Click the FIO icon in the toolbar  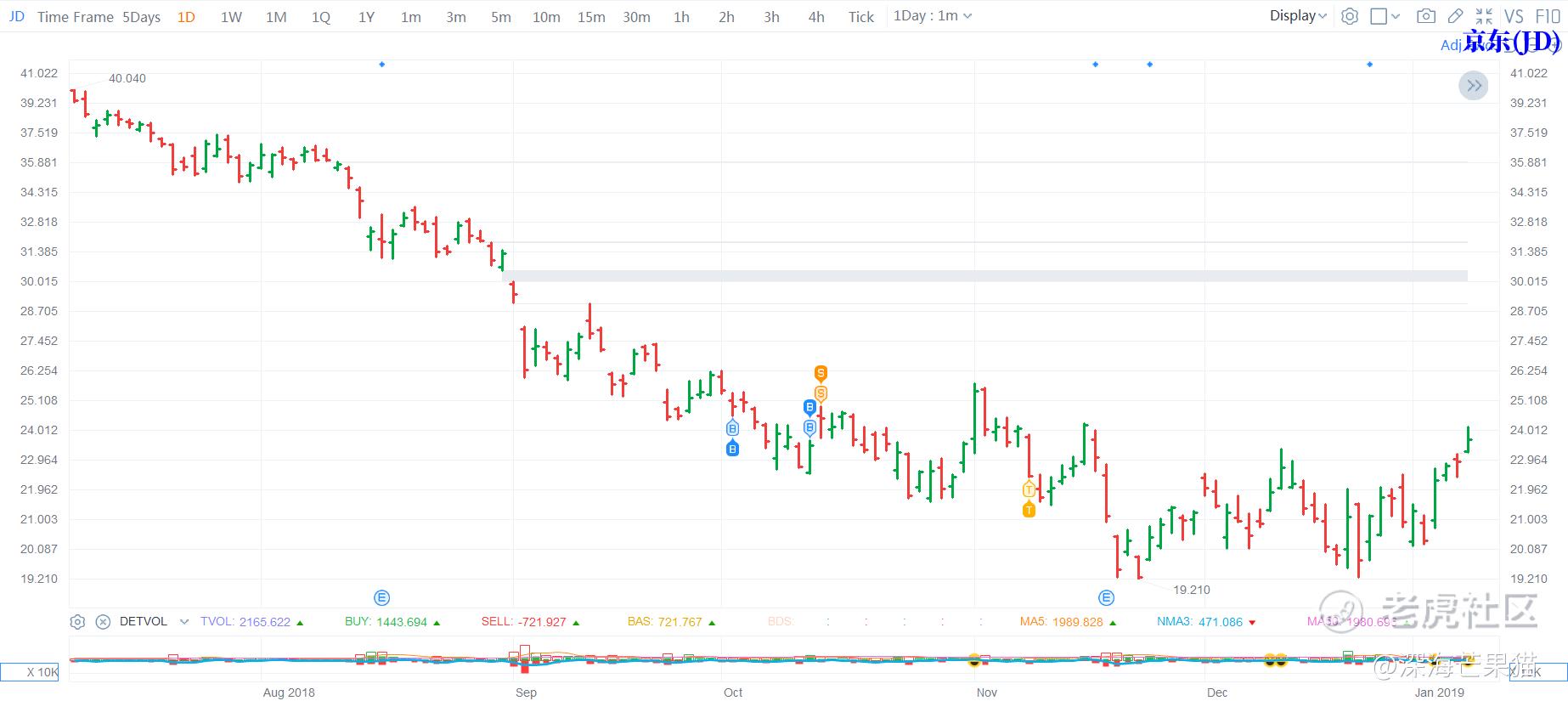[1548, 16]
